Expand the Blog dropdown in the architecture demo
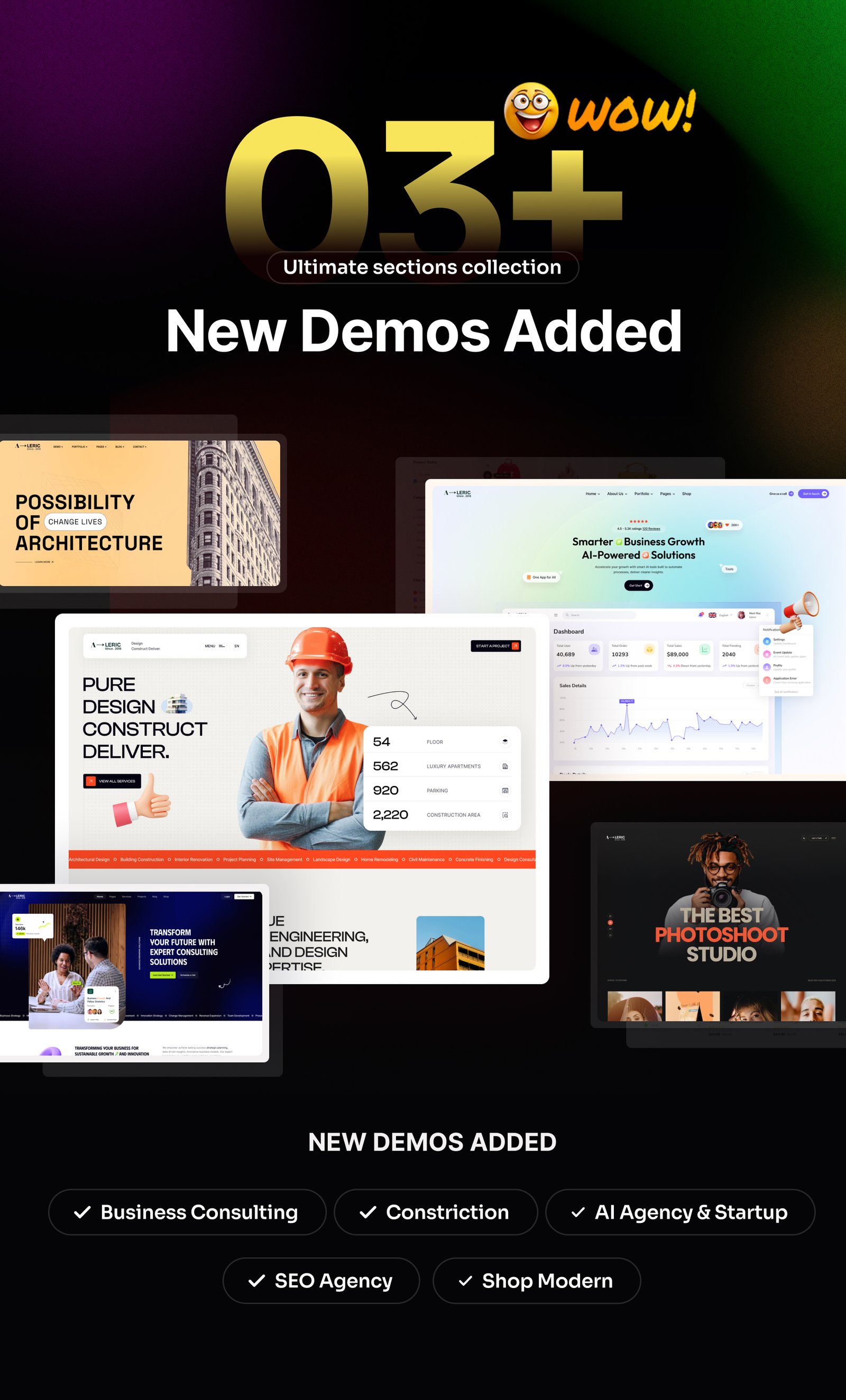The image size is (846, 1400). [x=120, y=447]
